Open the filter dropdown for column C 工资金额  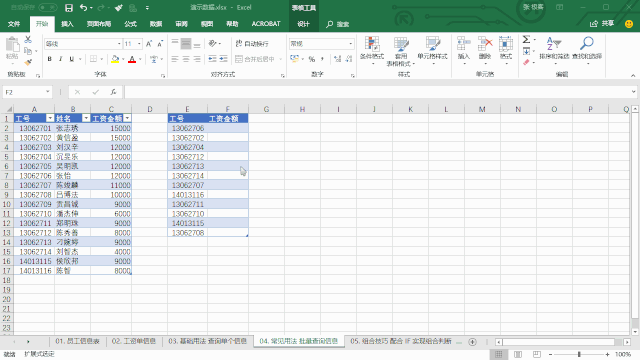click(x=127, y=118)
